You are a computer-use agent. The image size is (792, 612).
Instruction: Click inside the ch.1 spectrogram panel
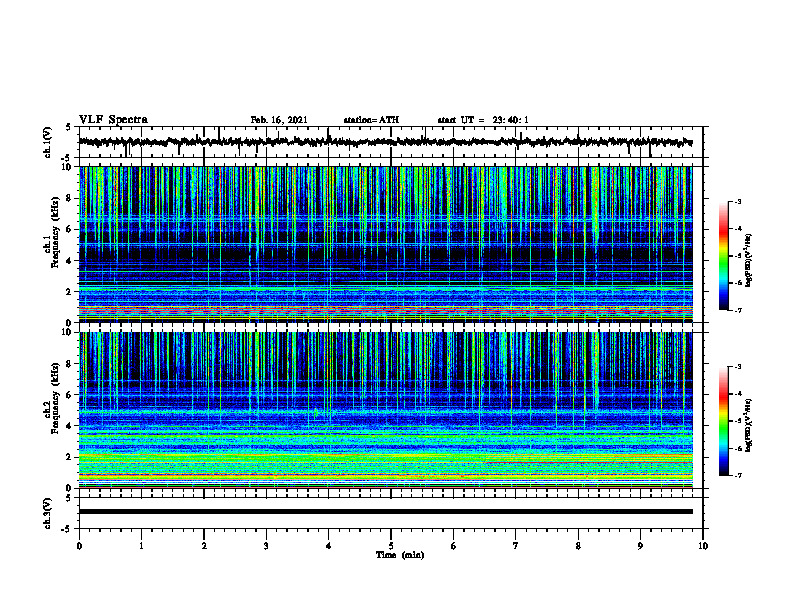(385, 244)
